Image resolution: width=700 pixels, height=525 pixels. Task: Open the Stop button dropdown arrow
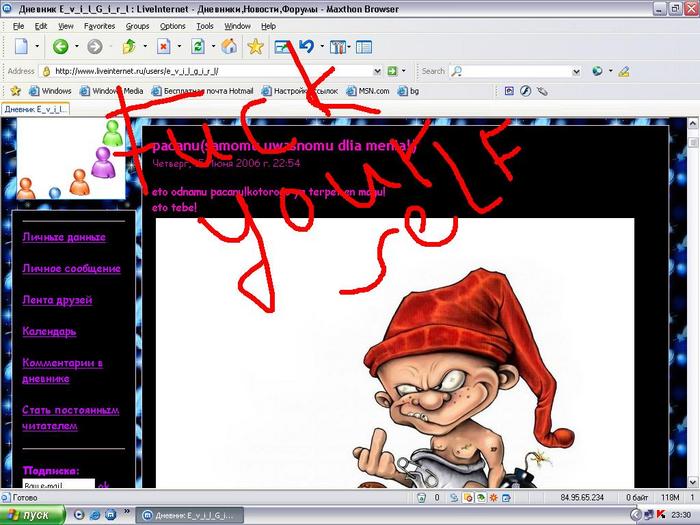coord(179,46)
